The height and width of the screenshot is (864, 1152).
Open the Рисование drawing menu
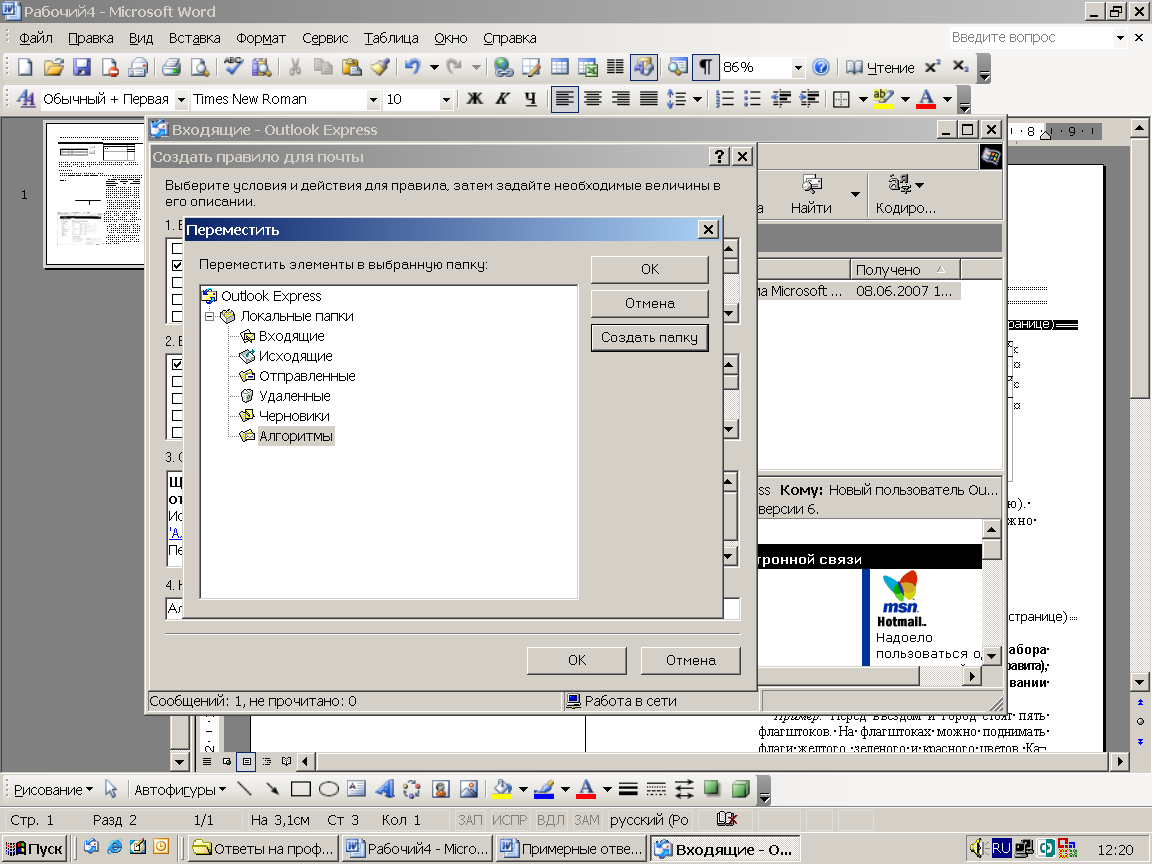point(54,790)
